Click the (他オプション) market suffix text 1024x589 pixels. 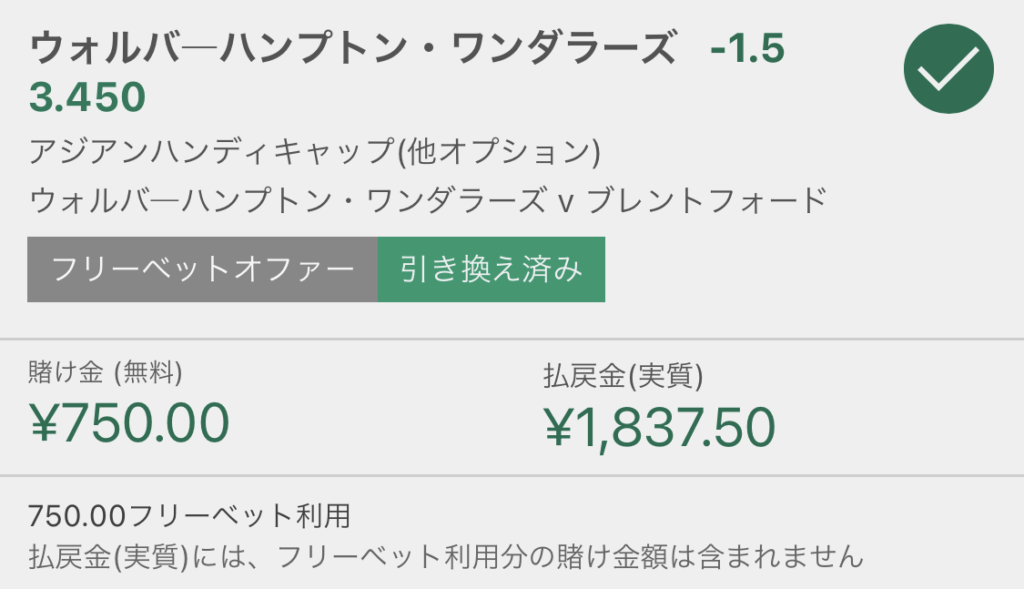(499, 151)
